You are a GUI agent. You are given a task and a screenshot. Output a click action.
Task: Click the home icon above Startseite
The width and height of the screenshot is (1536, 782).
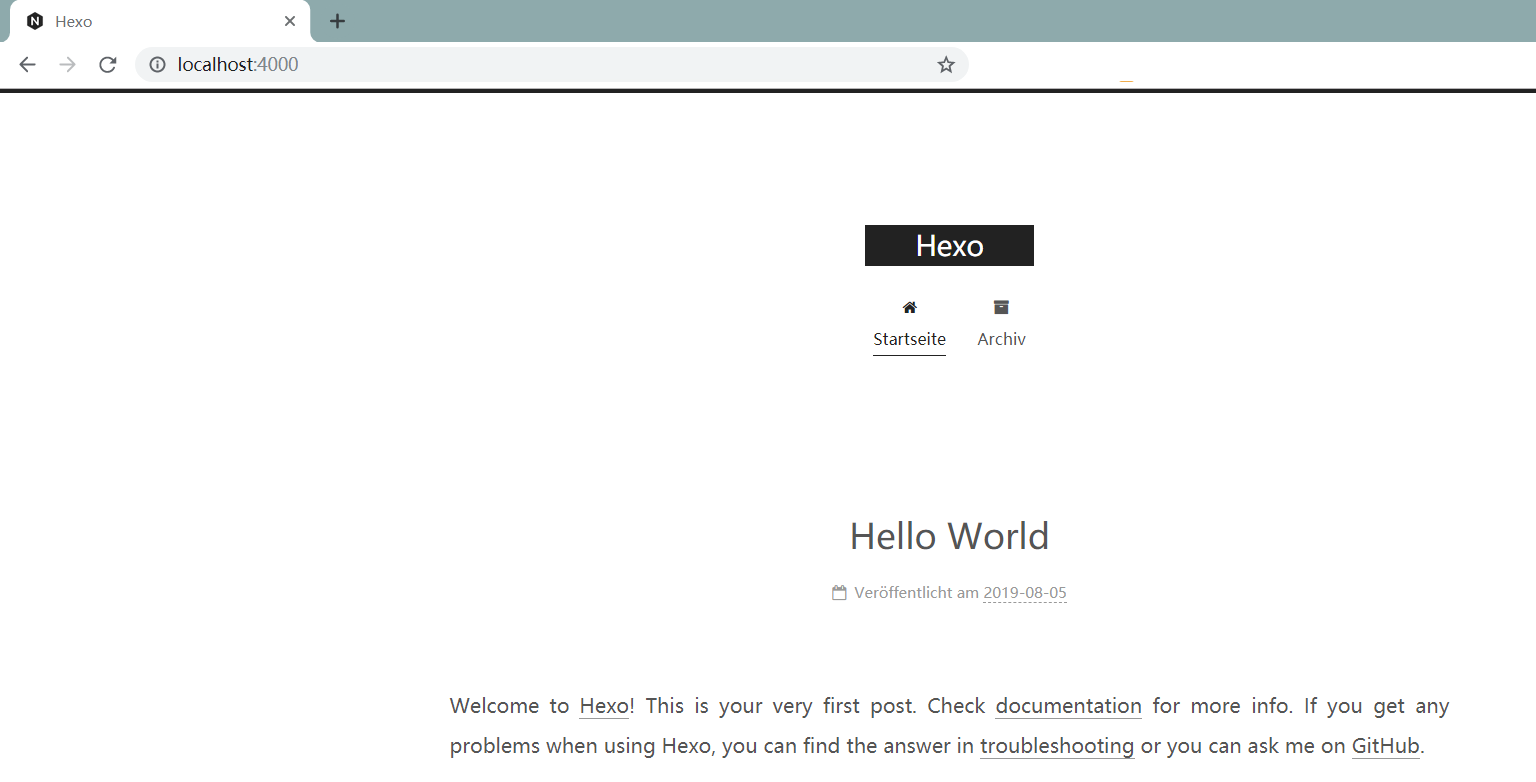909,307
